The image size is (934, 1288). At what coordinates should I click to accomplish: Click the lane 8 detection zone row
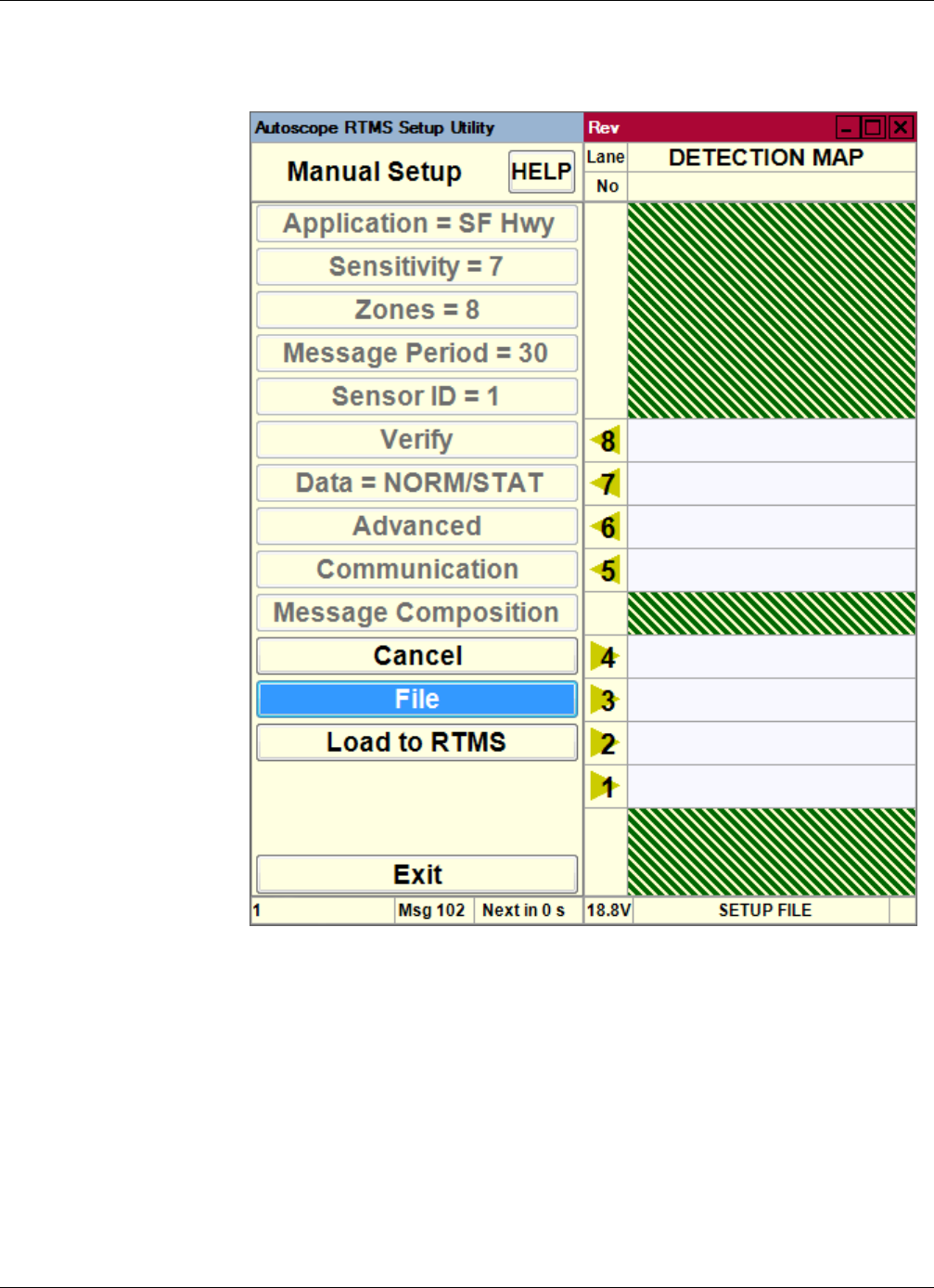(x=772, y=441)
